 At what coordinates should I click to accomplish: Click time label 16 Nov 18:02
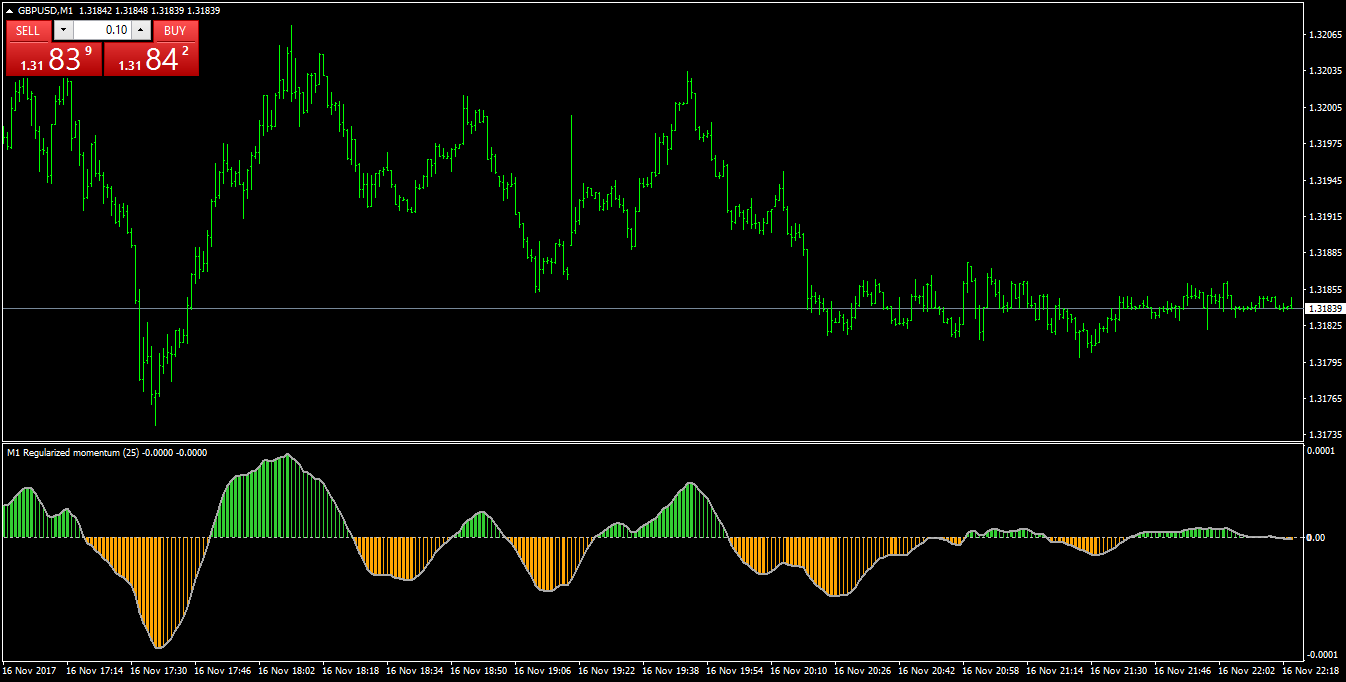click(287, 671)
